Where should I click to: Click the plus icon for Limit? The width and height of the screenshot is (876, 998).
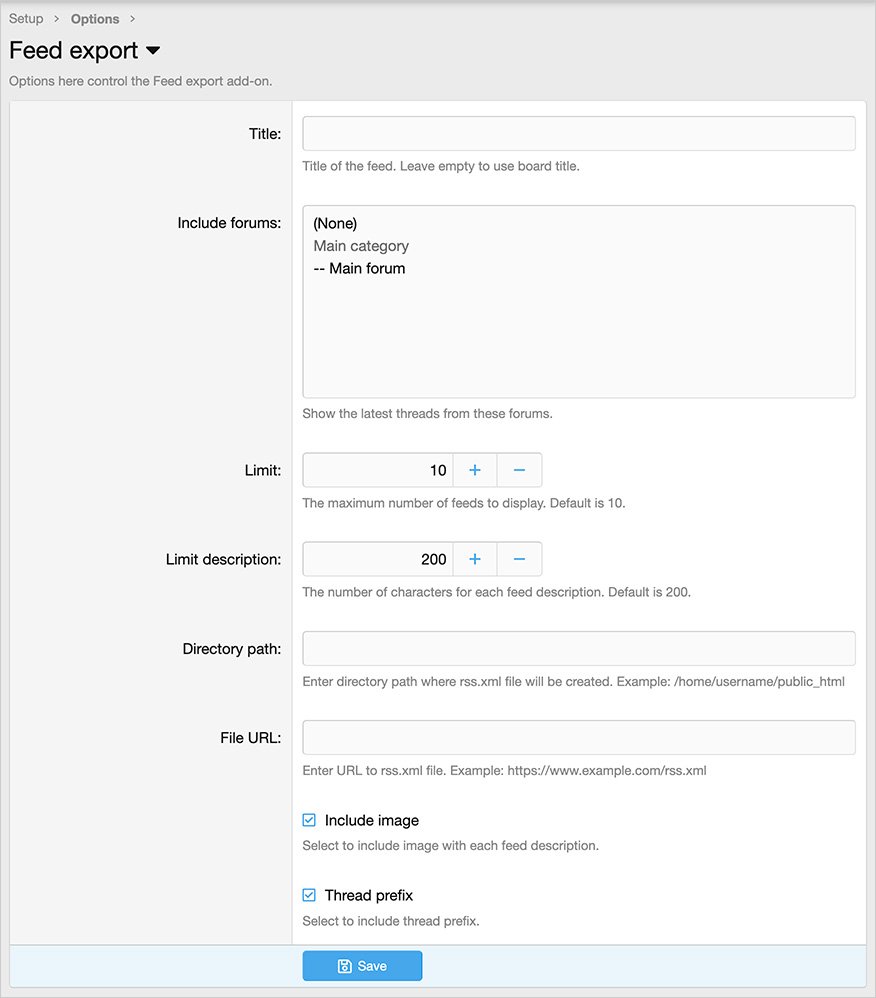[x=475, y=470]
